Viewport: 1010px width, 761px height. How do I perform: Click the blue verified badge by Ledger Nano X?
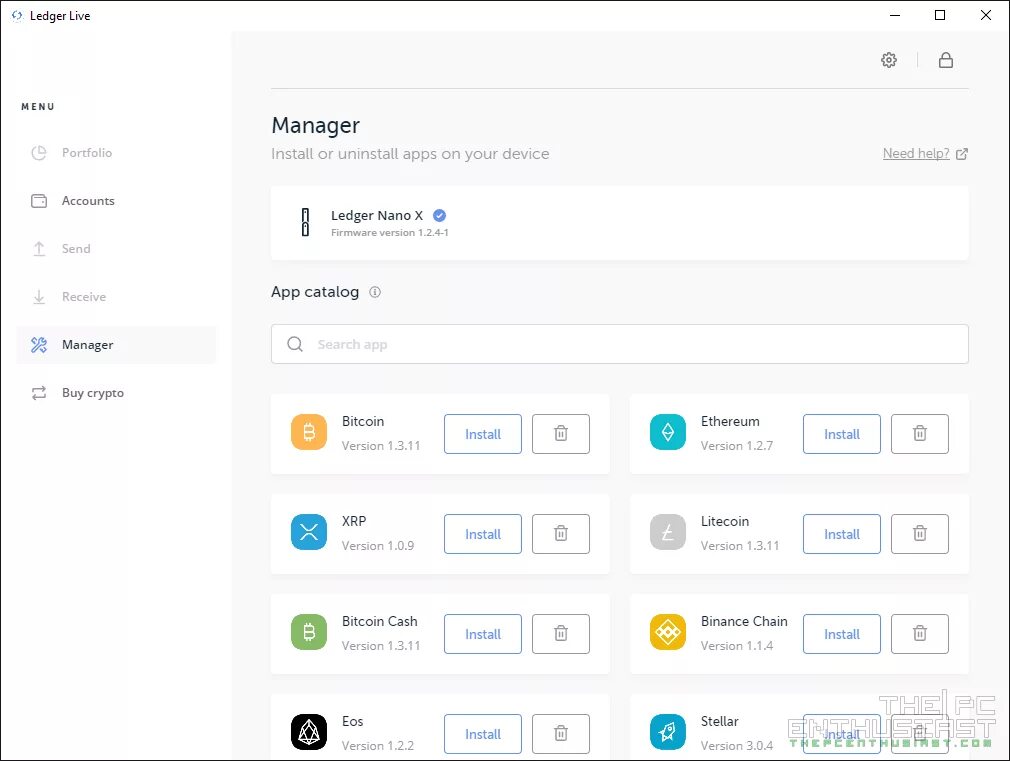(439, 215)
